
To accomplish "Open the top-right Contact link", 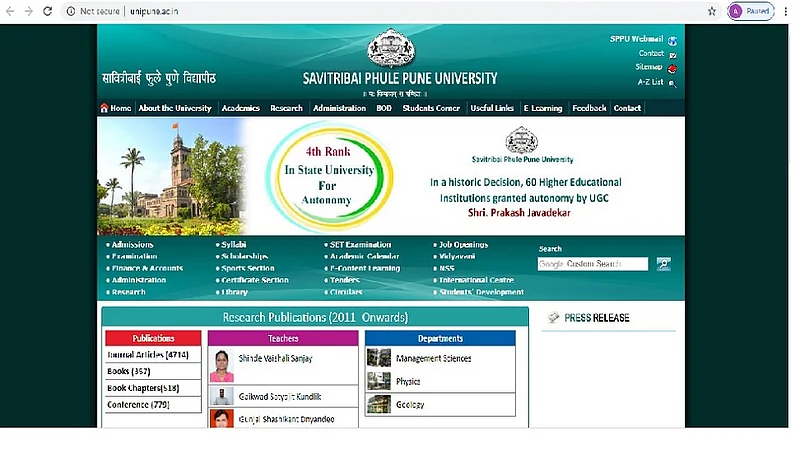I will coord(651,53).
